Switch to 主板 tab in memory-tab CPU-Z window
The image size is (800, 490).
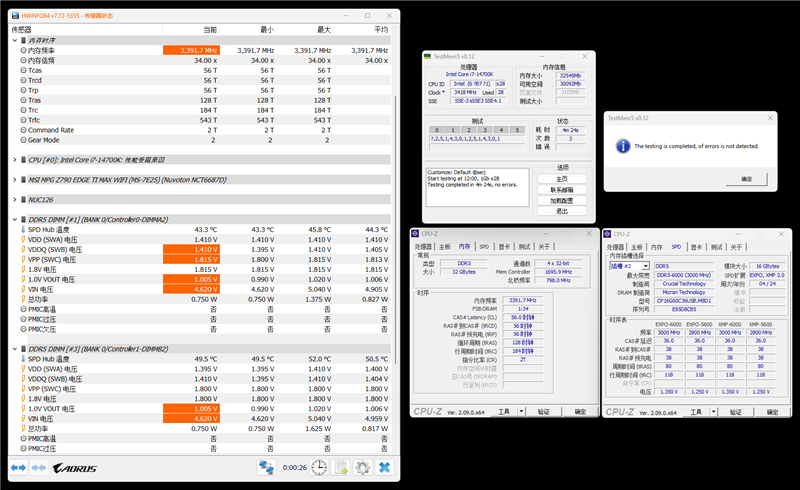444,247
